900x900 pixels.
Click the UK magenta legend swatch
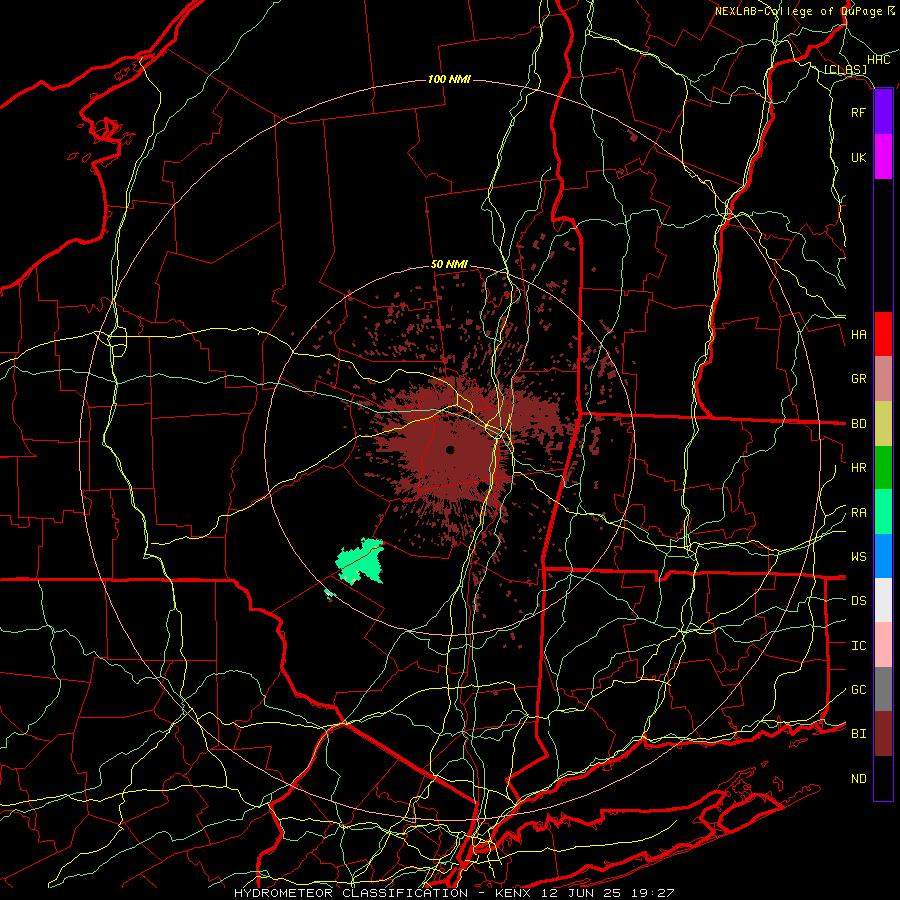pyautogui.click(x=883, y=157)
